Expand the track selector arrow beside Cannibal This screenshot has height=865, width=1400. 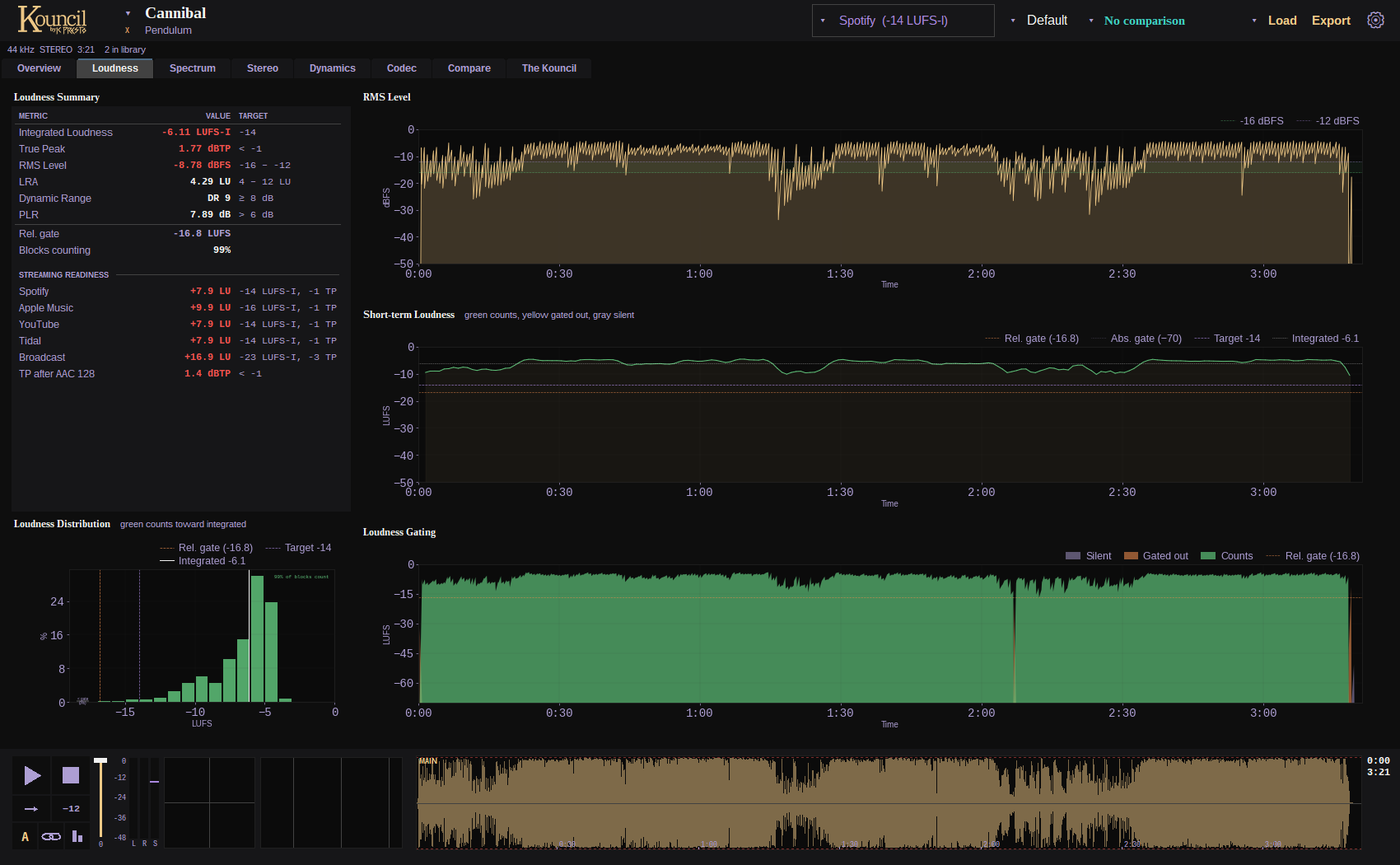[128, 13]
